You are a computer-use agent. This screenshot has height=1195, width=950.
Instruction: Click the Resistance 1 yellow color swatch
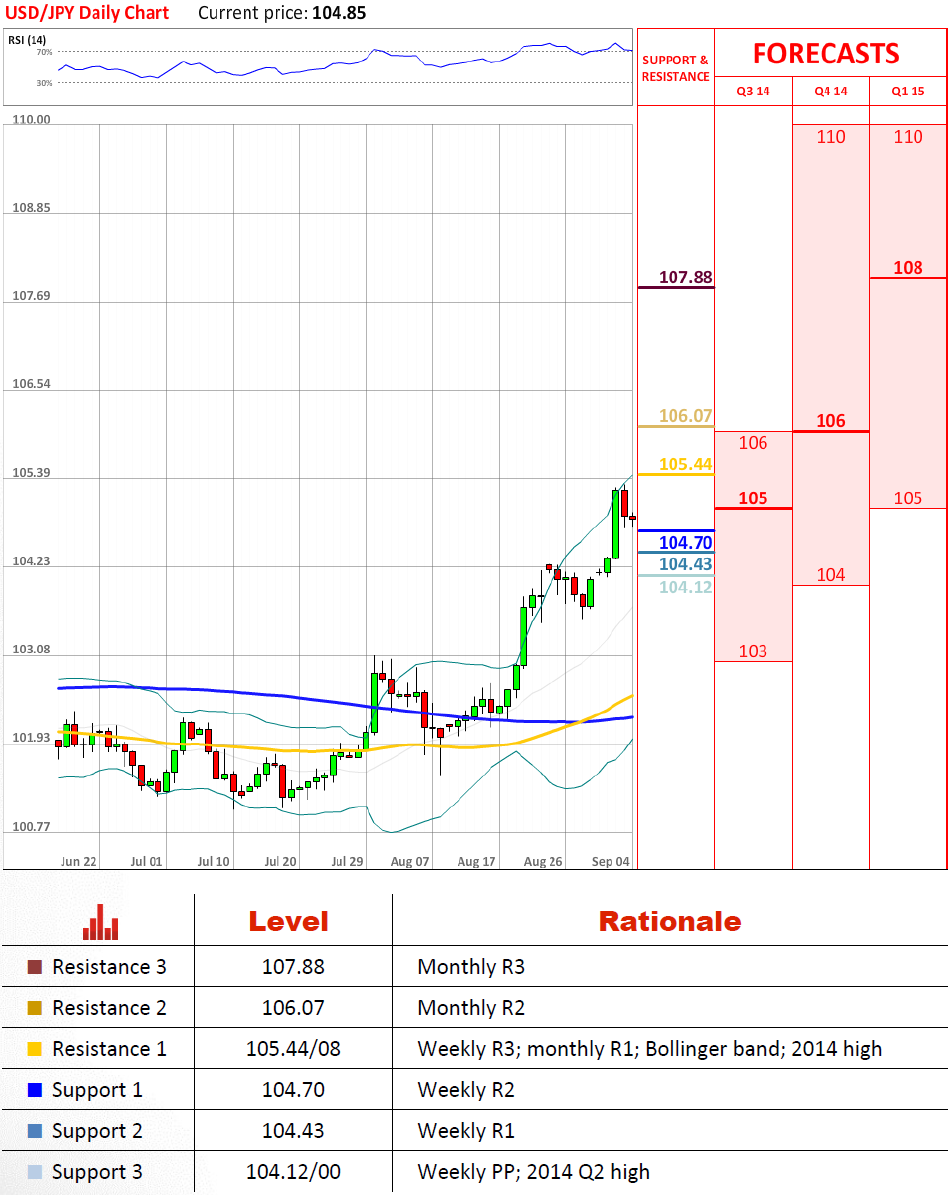(34, 1049)
